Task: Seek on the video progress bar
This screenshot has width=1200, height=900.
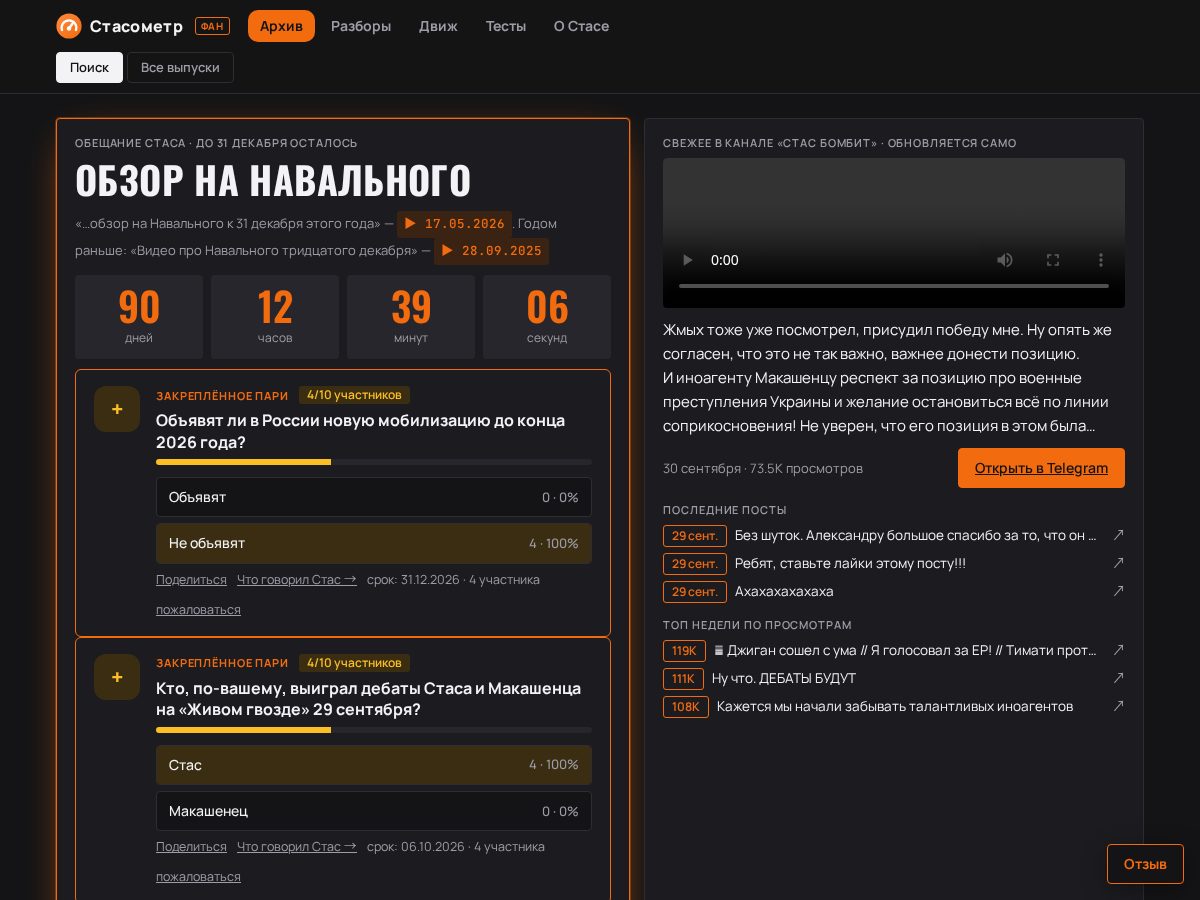Action: point(894,286)
